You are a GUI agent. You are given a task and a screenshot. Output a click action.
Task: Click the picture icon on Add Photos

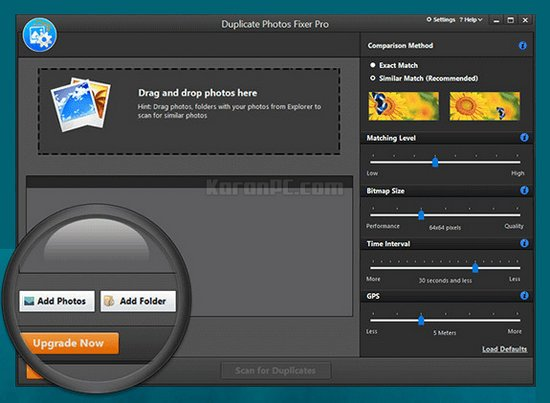point(29,301)
